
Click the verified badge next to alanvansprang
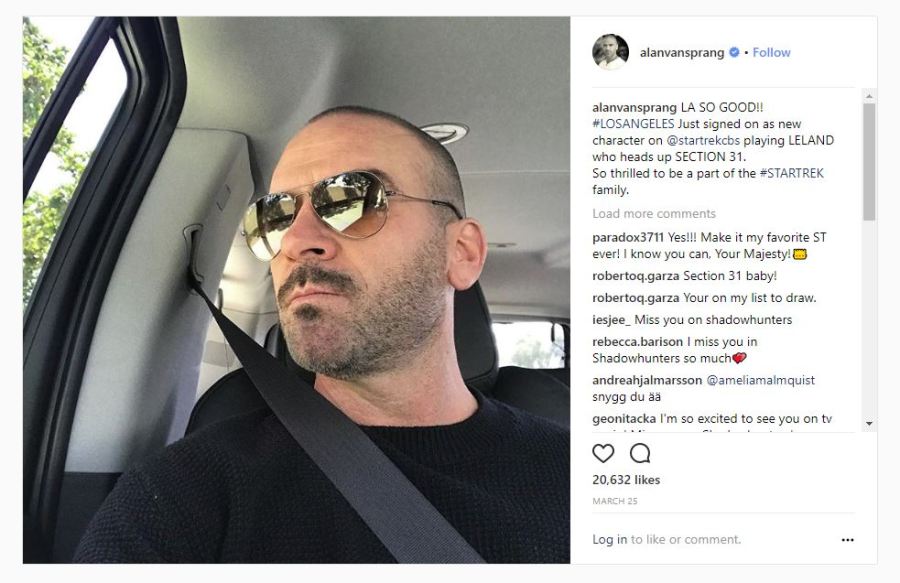click(x=732, y=52)
